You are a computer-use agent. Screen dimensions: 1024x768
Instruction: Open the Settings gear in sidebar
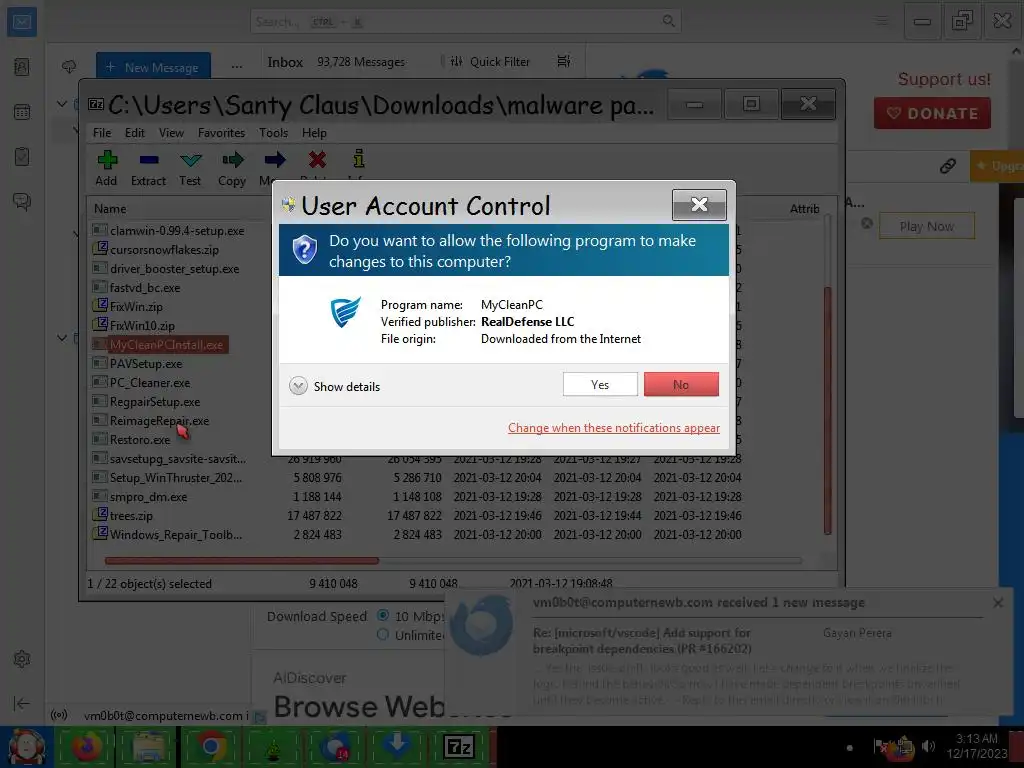(x=22, y=659)
